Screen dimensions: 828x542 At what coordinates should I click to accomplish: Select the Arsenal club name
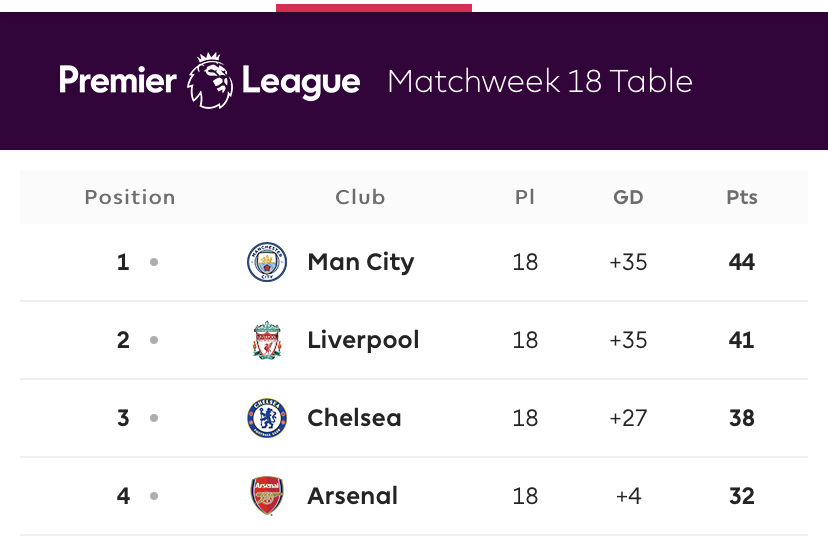click(352, 496)
